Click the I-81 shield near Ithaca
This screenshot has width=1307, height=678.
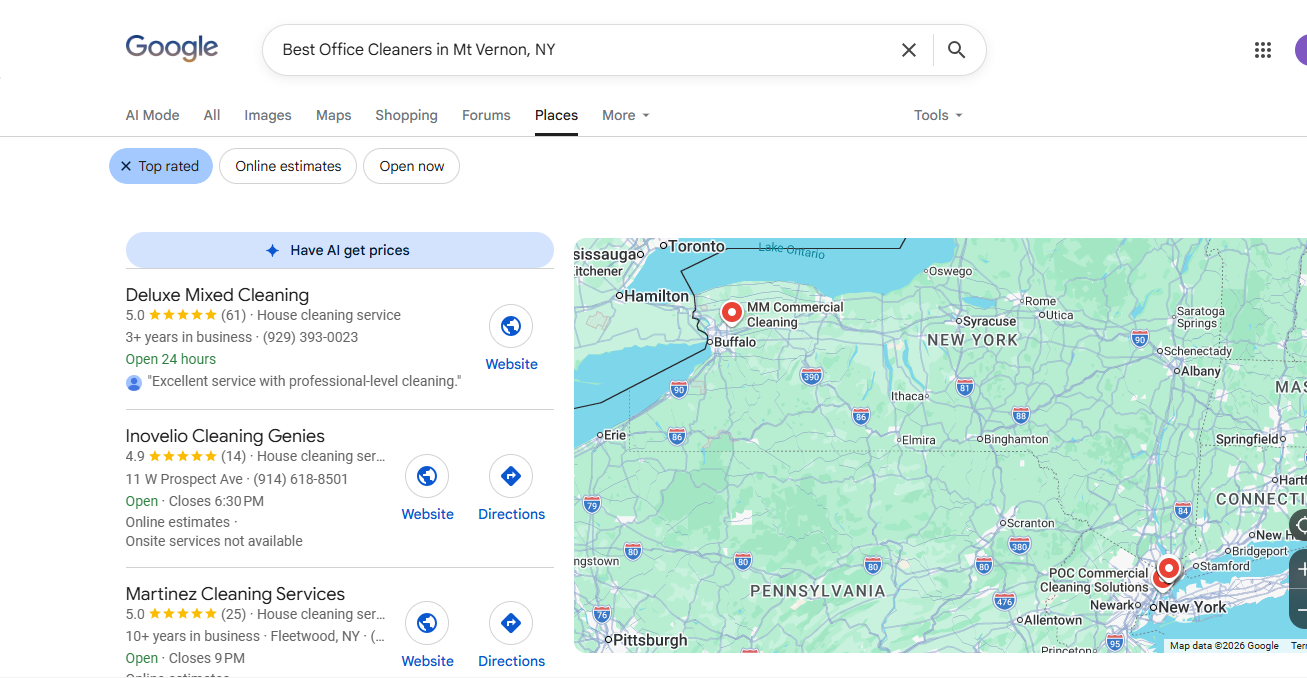(964, 386)
